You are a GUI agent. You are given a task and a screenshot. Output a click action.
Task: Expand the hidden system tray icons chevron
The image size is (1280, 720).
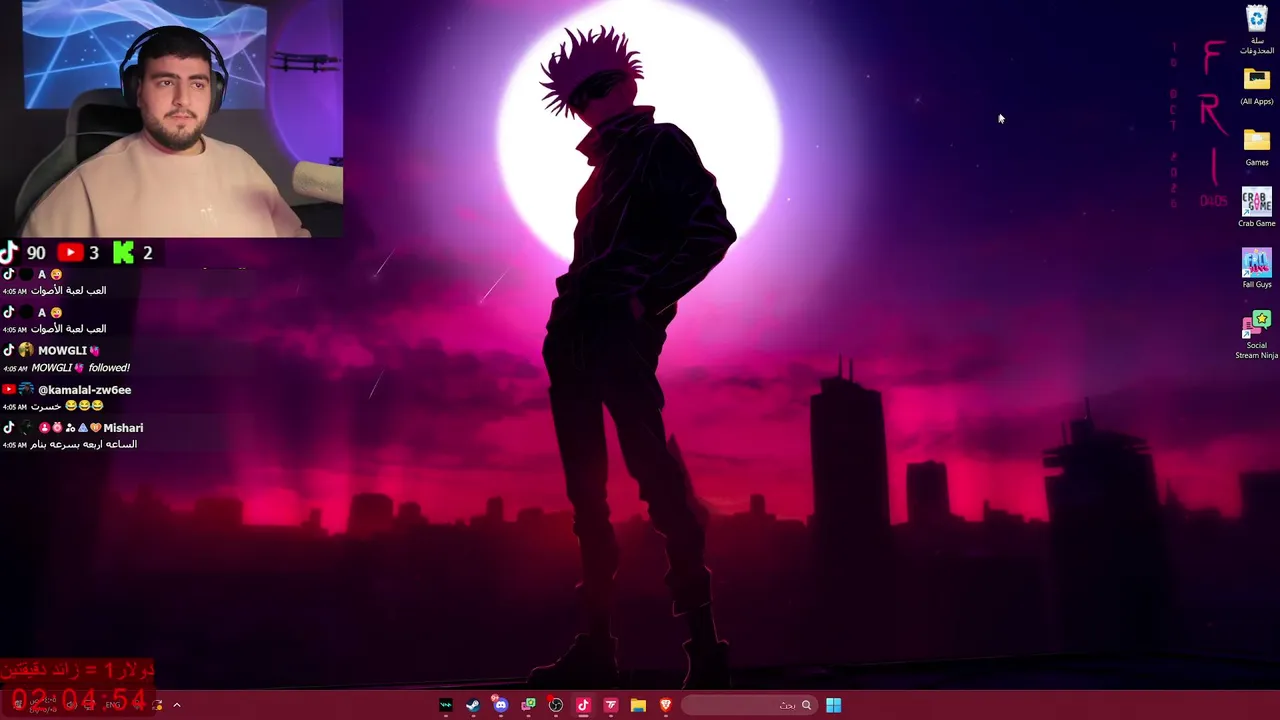(177, 705)
